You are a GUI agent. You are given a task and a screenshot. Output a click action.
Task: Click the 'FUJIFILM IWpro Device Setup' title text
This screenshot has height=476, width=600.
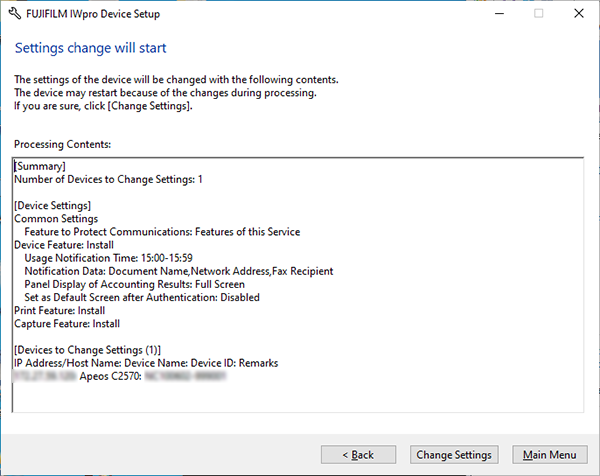[93, 14]
